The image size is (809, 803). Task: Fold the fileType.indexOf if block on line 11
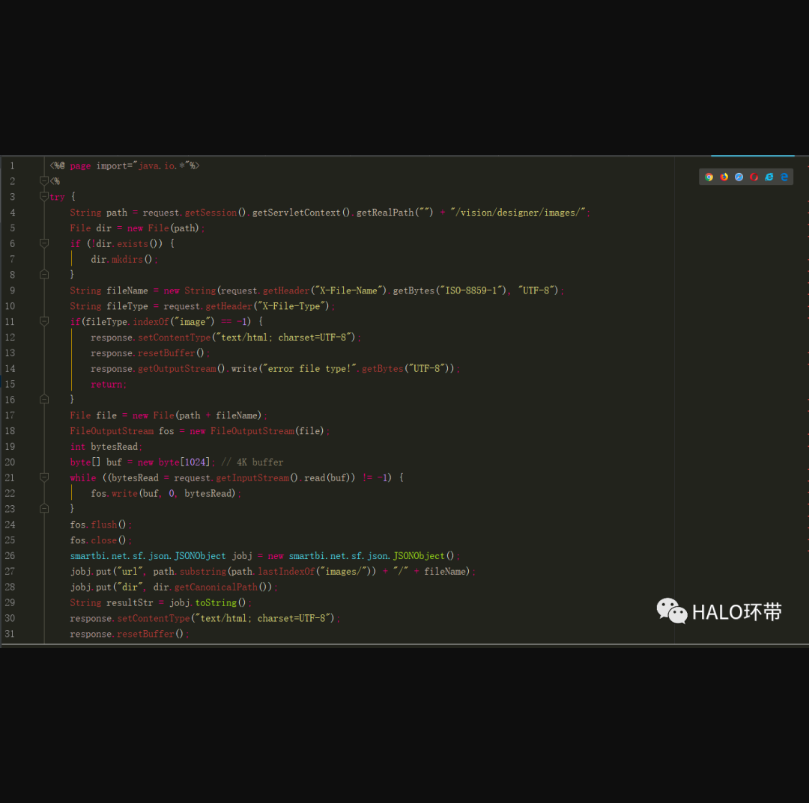click(x=44, y=321)
